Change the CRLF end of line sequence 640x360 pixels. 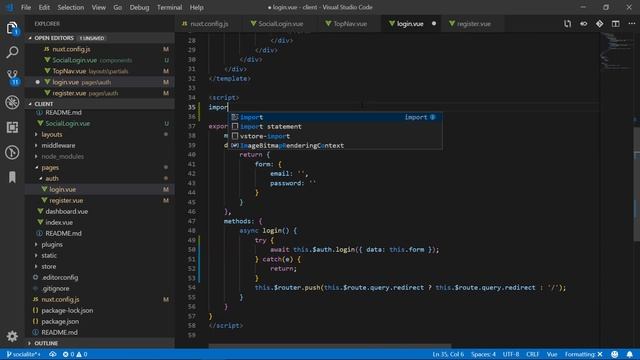(x=533, y=354)
